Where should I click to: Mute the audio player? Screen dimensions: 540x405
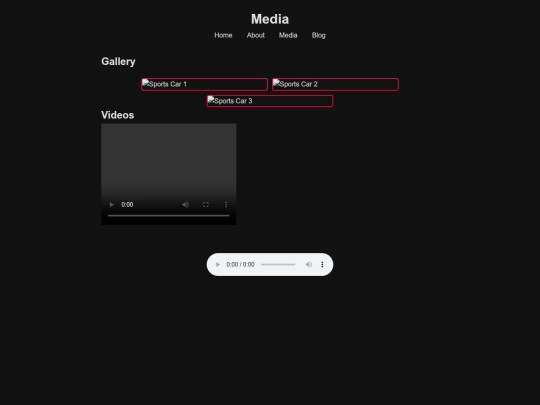[309, 264]
